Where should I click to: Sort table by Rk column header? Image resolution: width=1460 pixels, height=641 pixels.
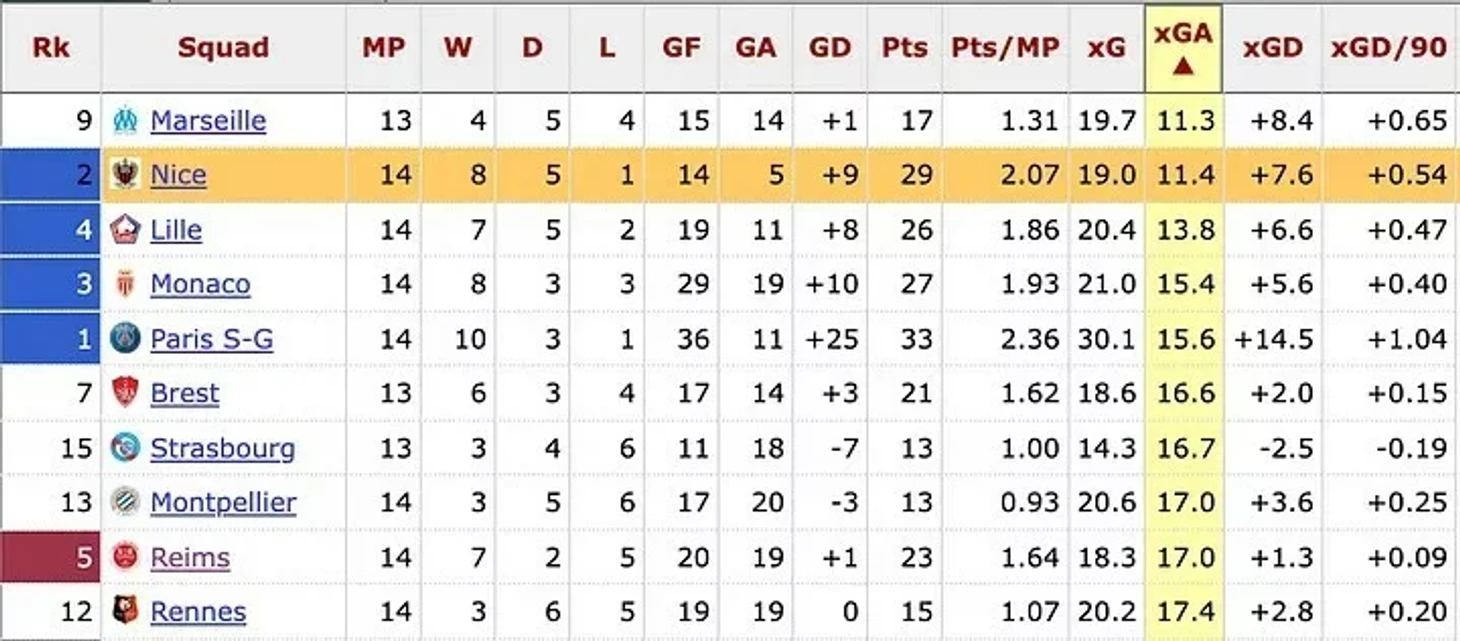(x=51, y=48)
